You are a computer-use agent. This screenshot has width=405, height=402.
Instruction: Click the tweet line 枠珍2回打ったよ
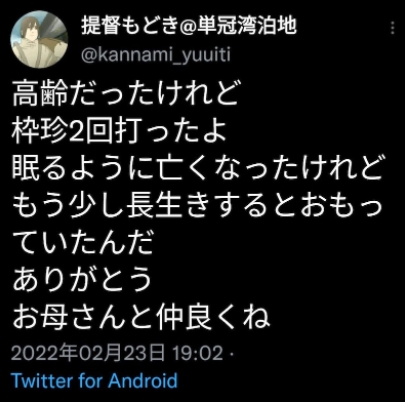click(x=119, y=130)
